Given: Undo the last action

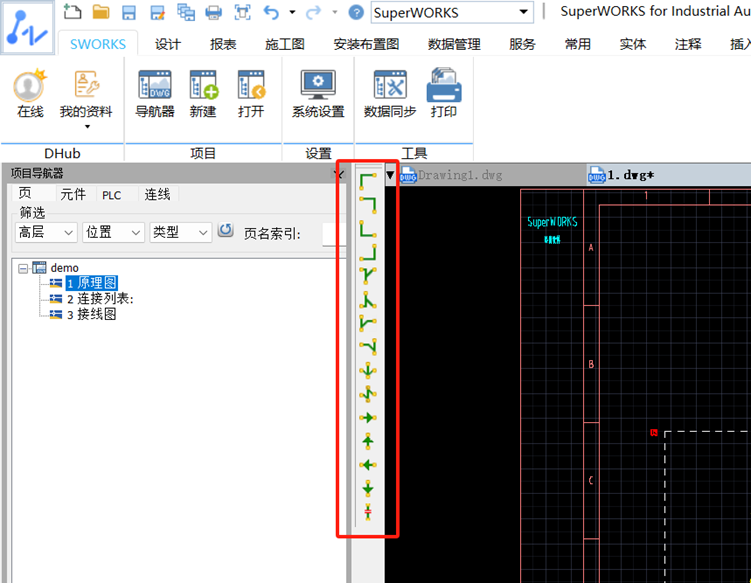Looking at the screenshot, I should click(271, 12).
